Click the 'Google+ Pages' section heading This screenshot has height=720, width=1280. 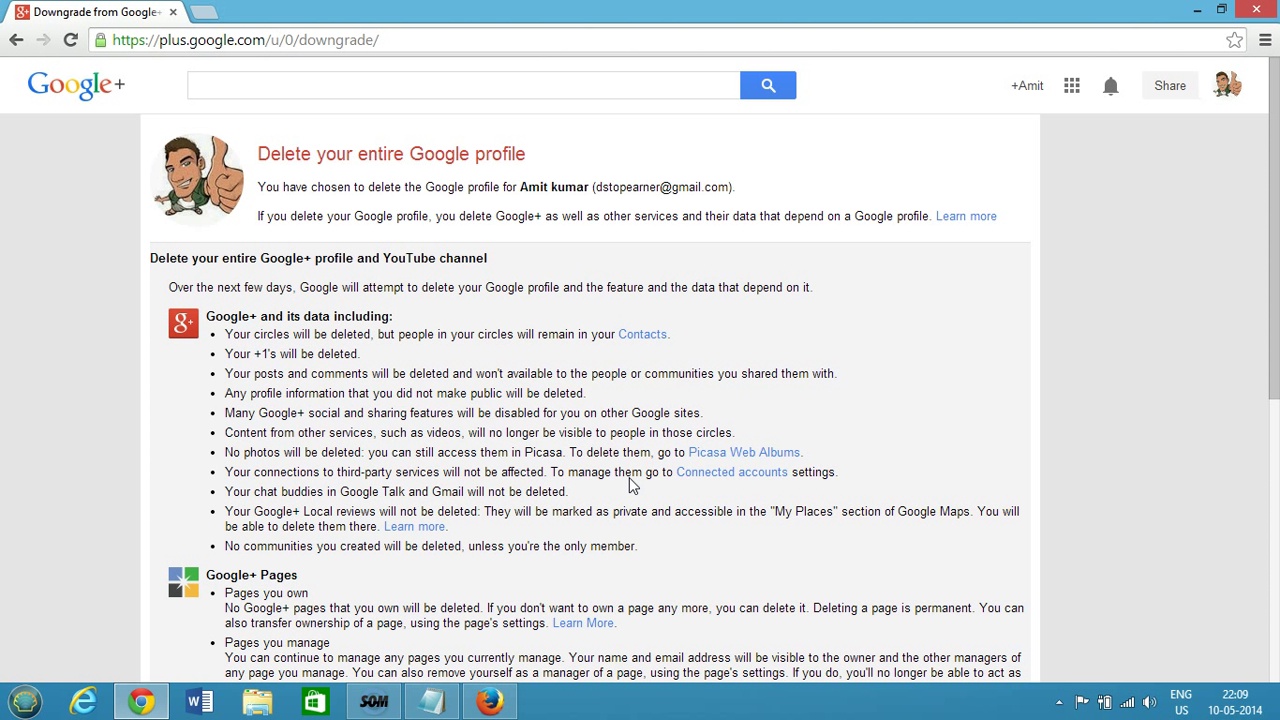[251, 575]
